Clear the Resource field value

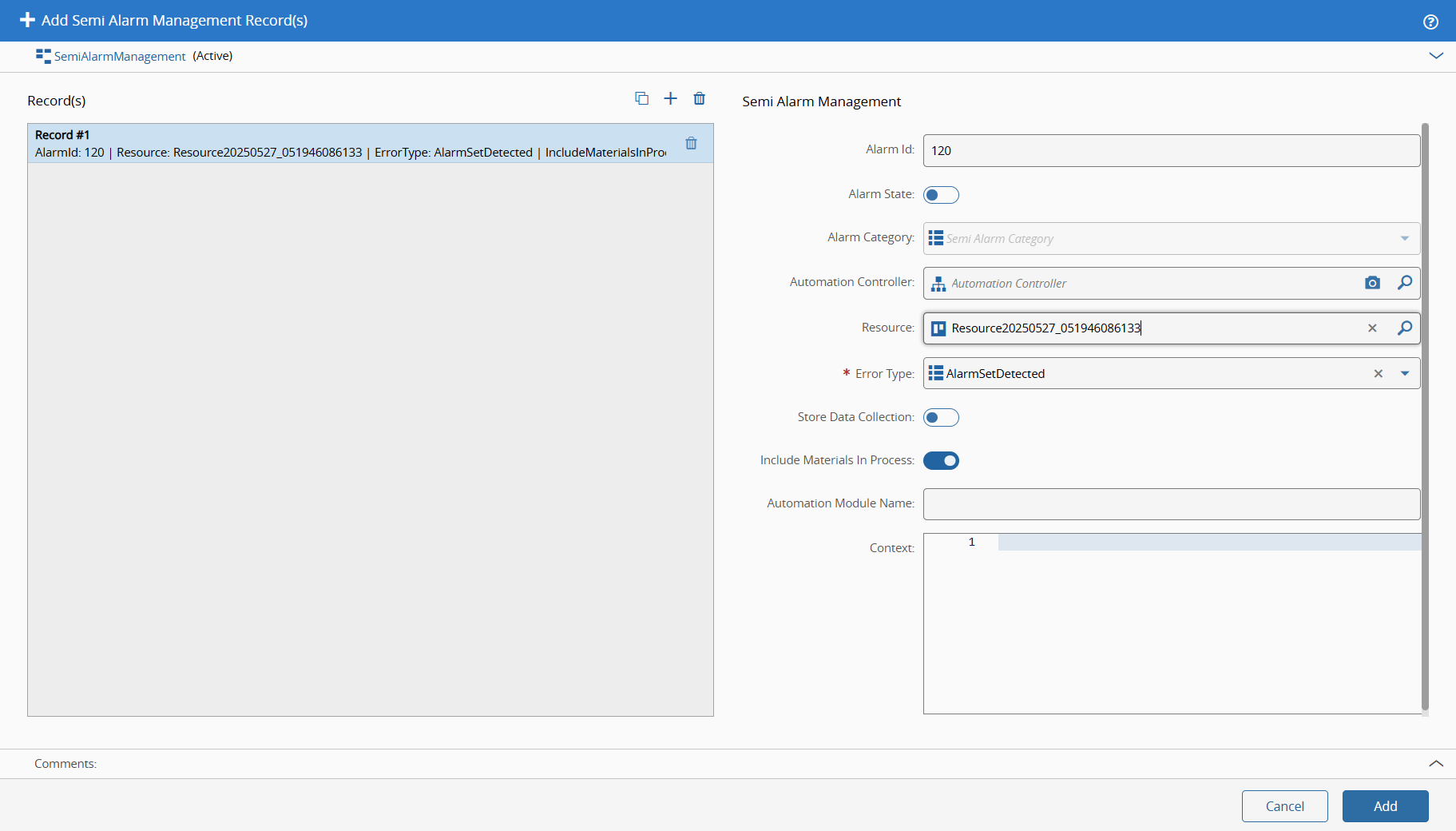(1372, 328)
